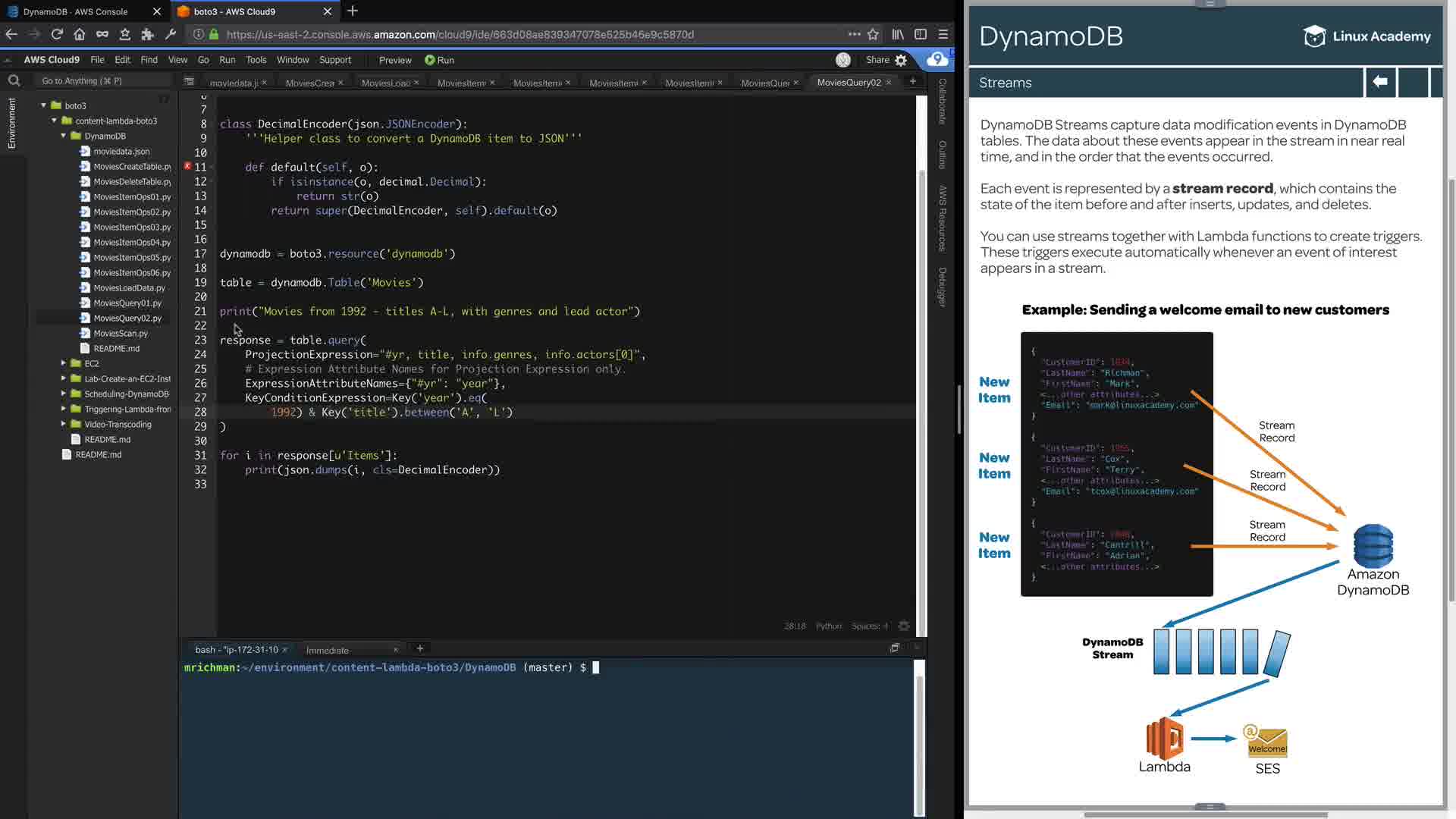The width and height of the screenshot is (1456, 819).
Task: Expand the Video-Transcoding folder
Action: [64, 424]
